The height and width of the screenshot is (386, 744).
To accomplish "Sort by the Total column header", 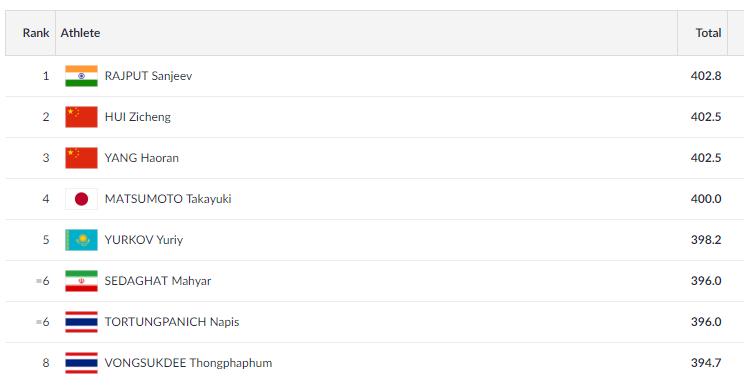I will 708,33.
